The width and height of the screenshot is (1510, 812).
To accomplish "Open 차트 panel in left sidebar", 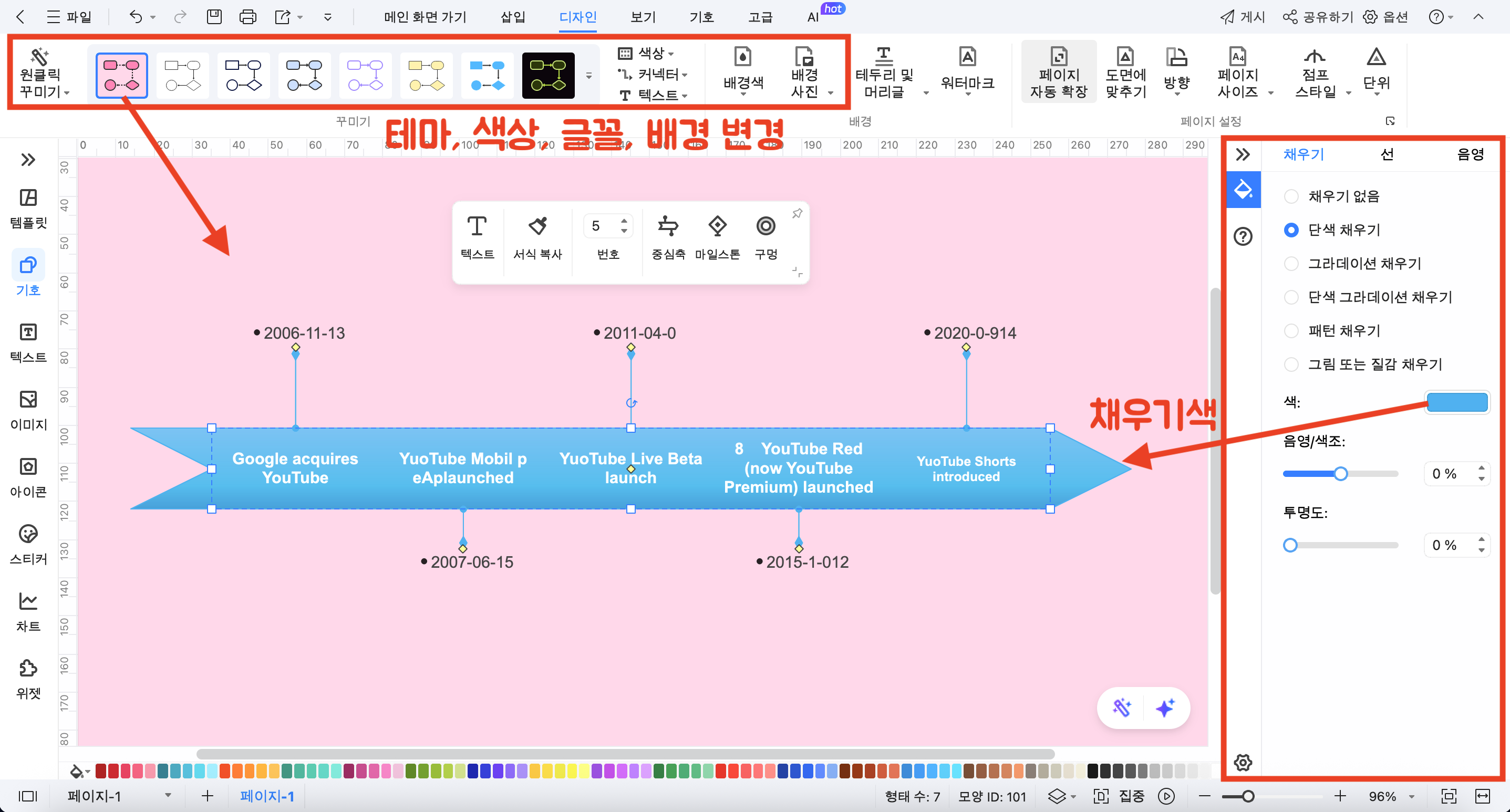I will tap(28, 612).
